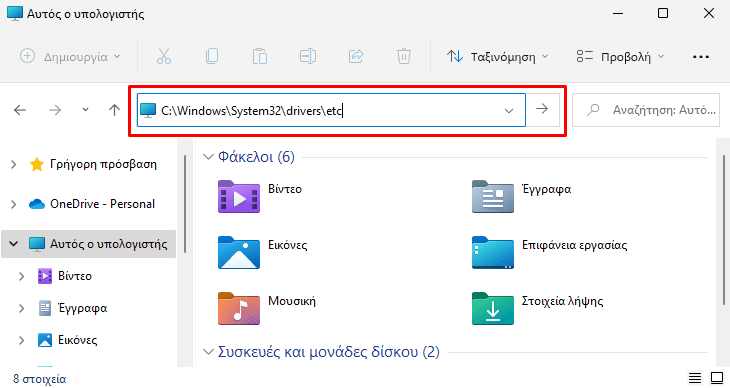Click the go-to arrow beside address bar
The width and height of the screenshot is (730, 388).
[542, 109]
